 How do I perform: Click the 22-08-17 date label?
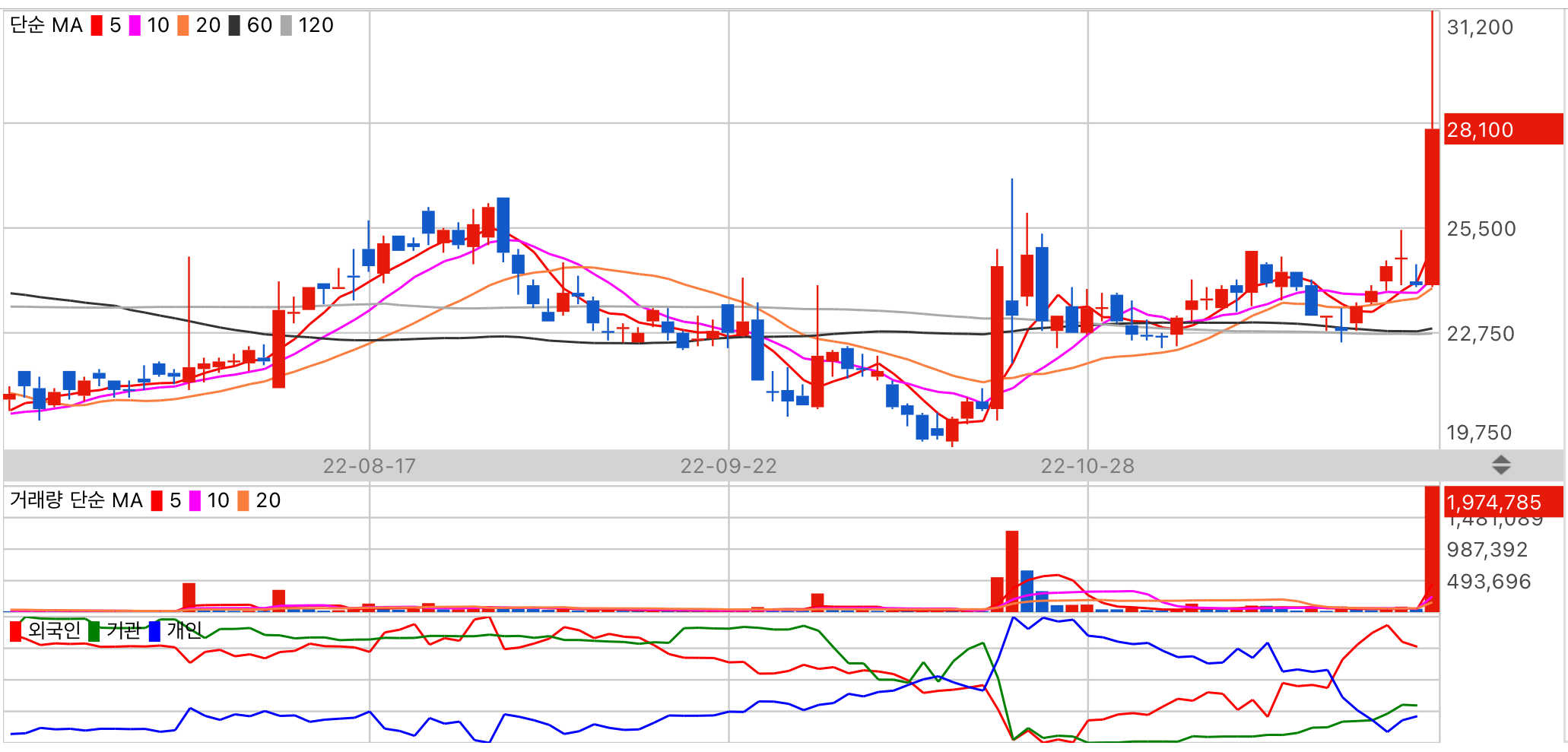point(370,466)
